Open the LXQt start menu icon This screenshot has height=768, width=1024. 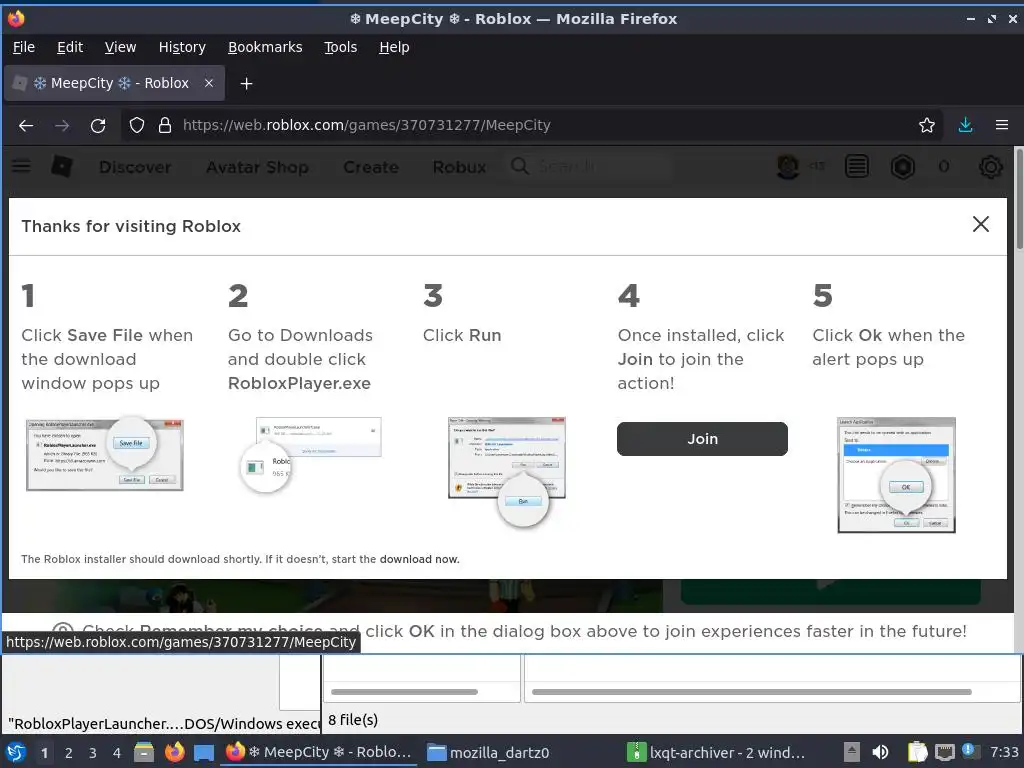pyautogui.click(x=16, y=752)
